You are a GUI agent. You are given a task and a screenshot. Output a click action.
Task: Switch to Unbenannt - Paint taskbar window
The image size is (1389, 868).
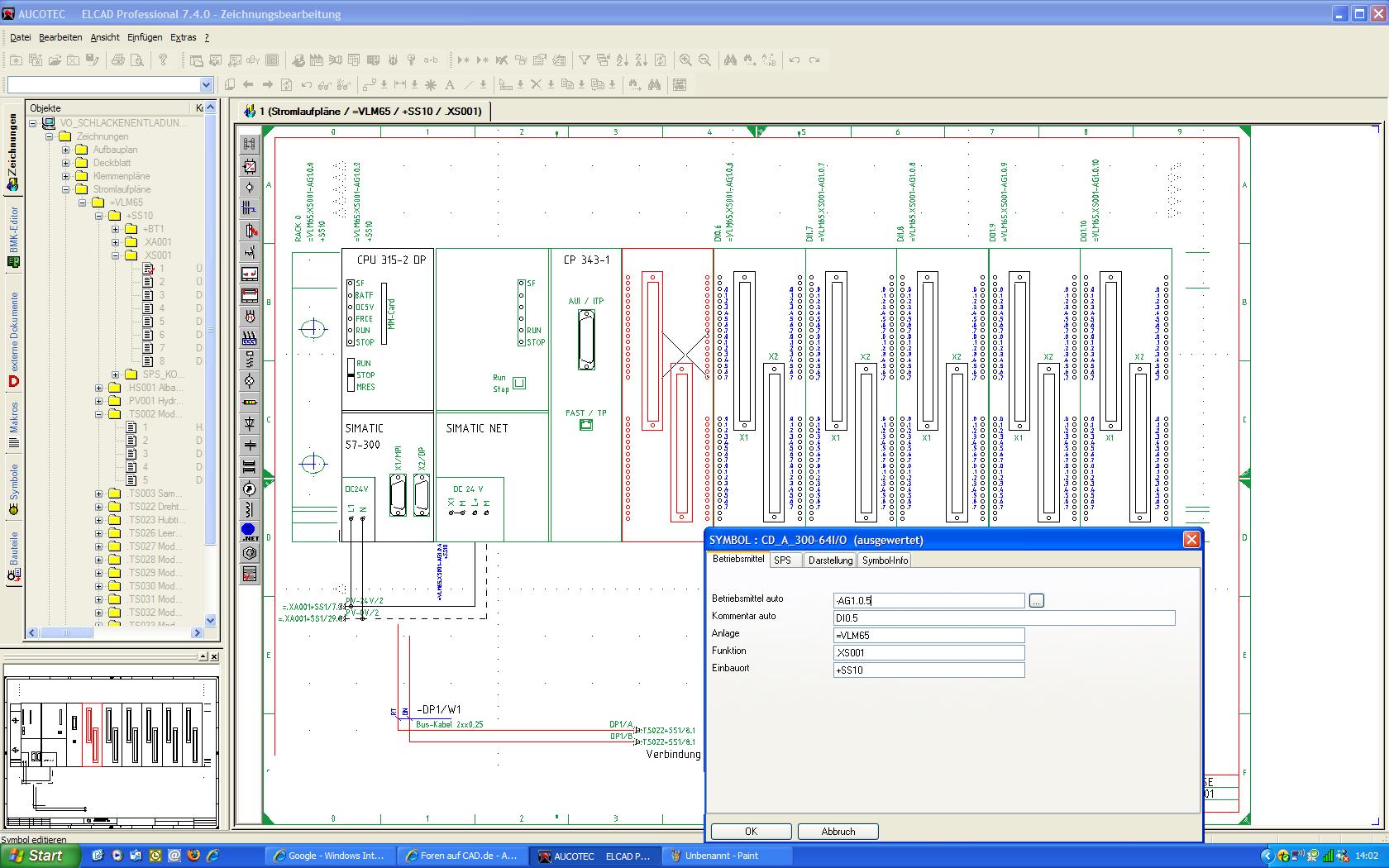point(728,856)
